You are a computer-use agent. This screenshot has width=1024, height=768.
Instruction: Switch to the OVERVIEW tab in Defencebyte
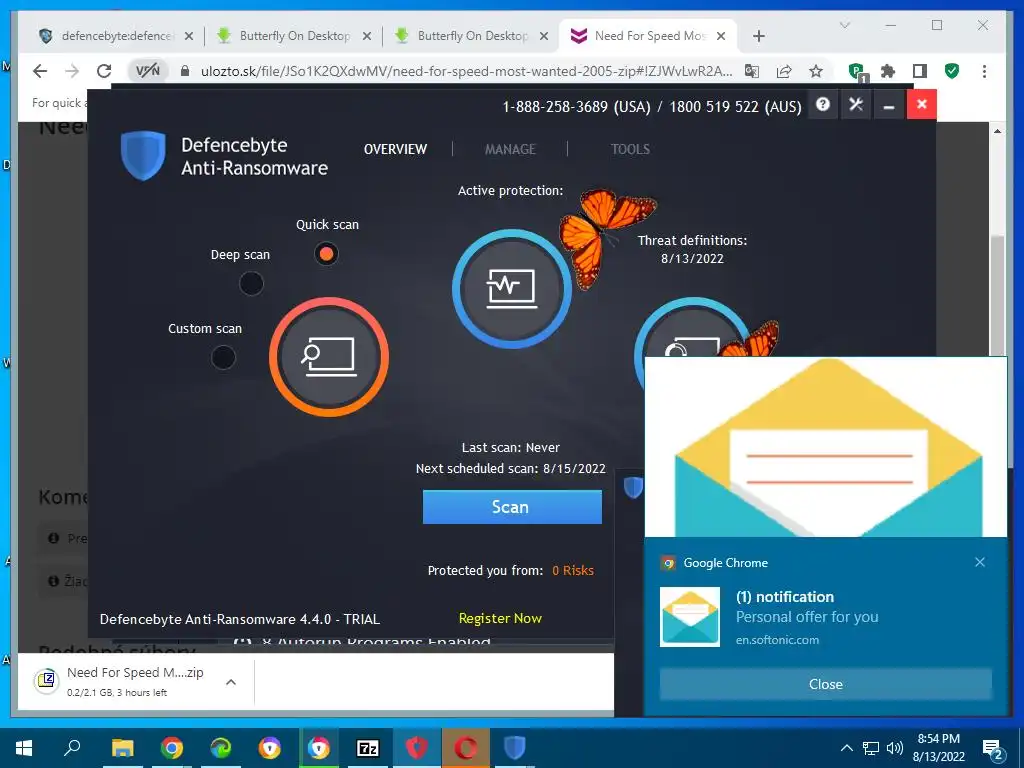(395, 149)
